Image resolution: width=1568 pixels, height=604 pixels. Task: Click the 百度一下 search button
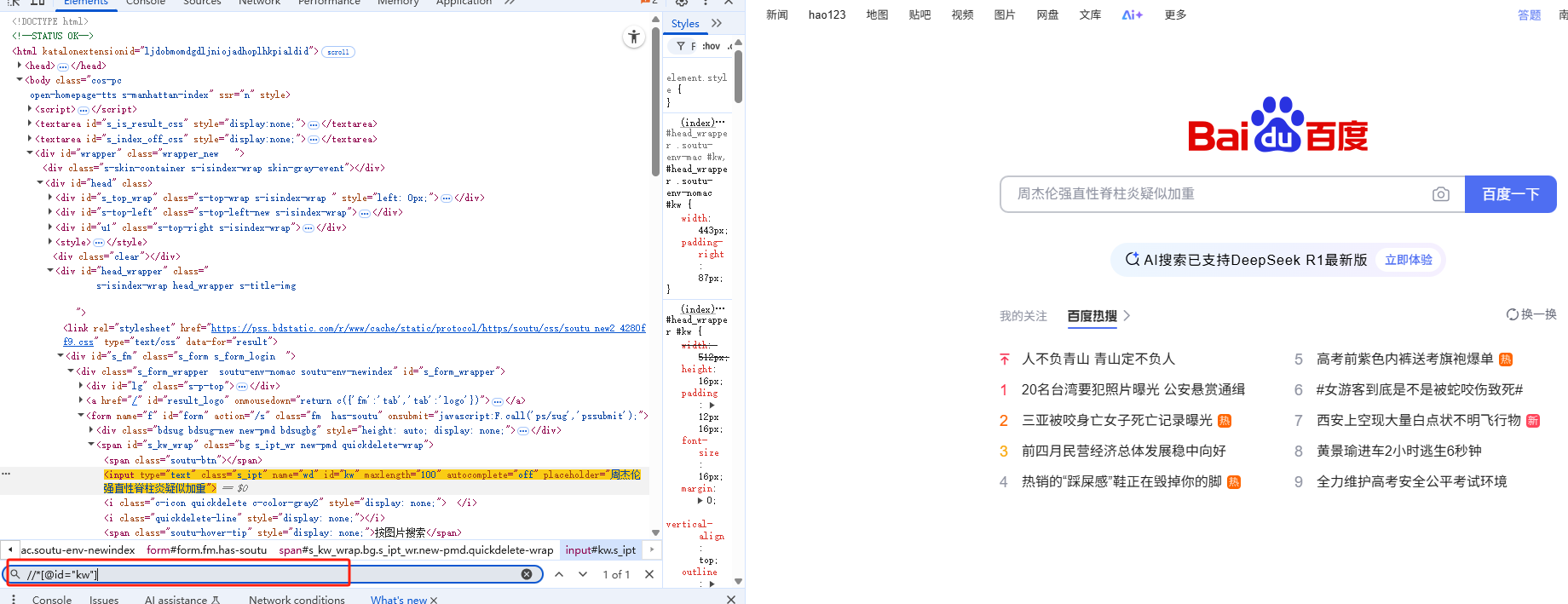[x=1510, y=194]
